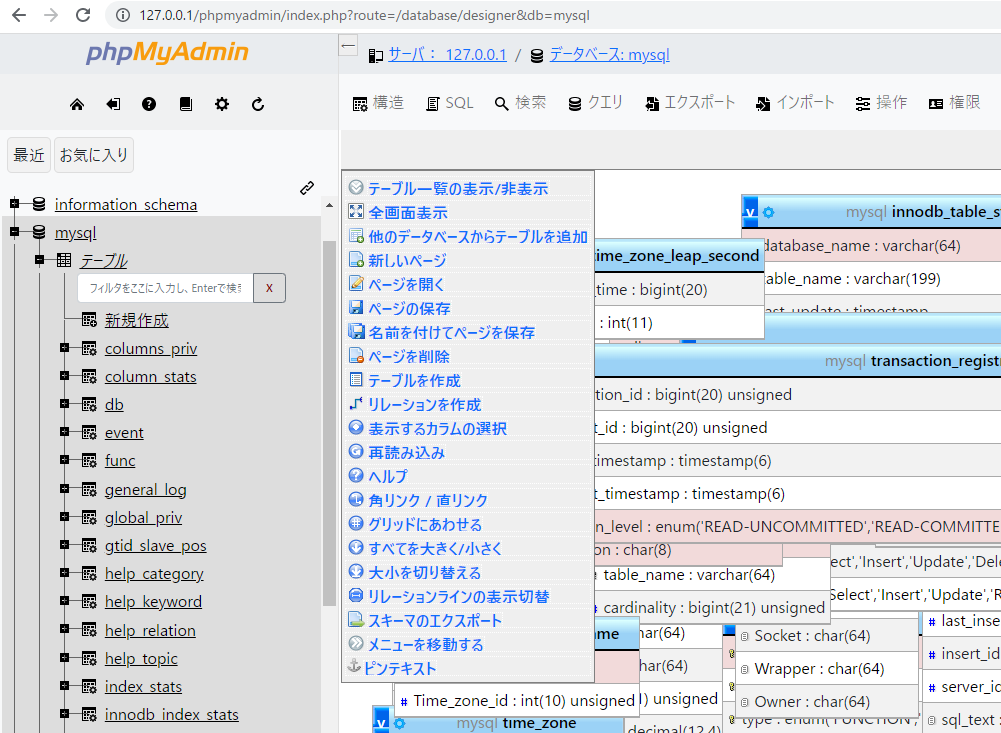Viewport: 1001px width, 733px height.
Task: Open the MariaDB documentation book icon
Action: point(186,104)
